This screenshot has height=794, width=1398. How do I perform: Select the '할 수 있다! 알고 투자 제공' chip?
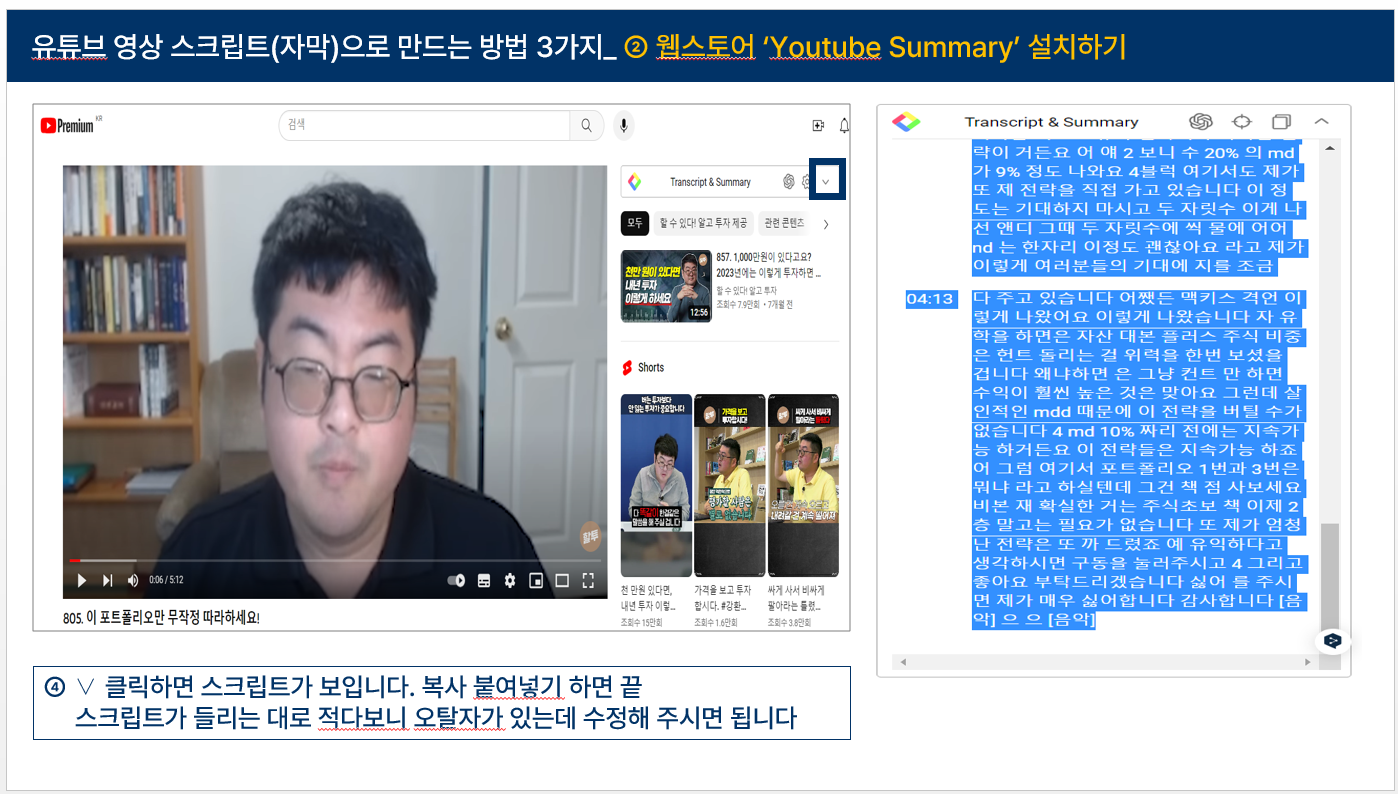(703, 223)
